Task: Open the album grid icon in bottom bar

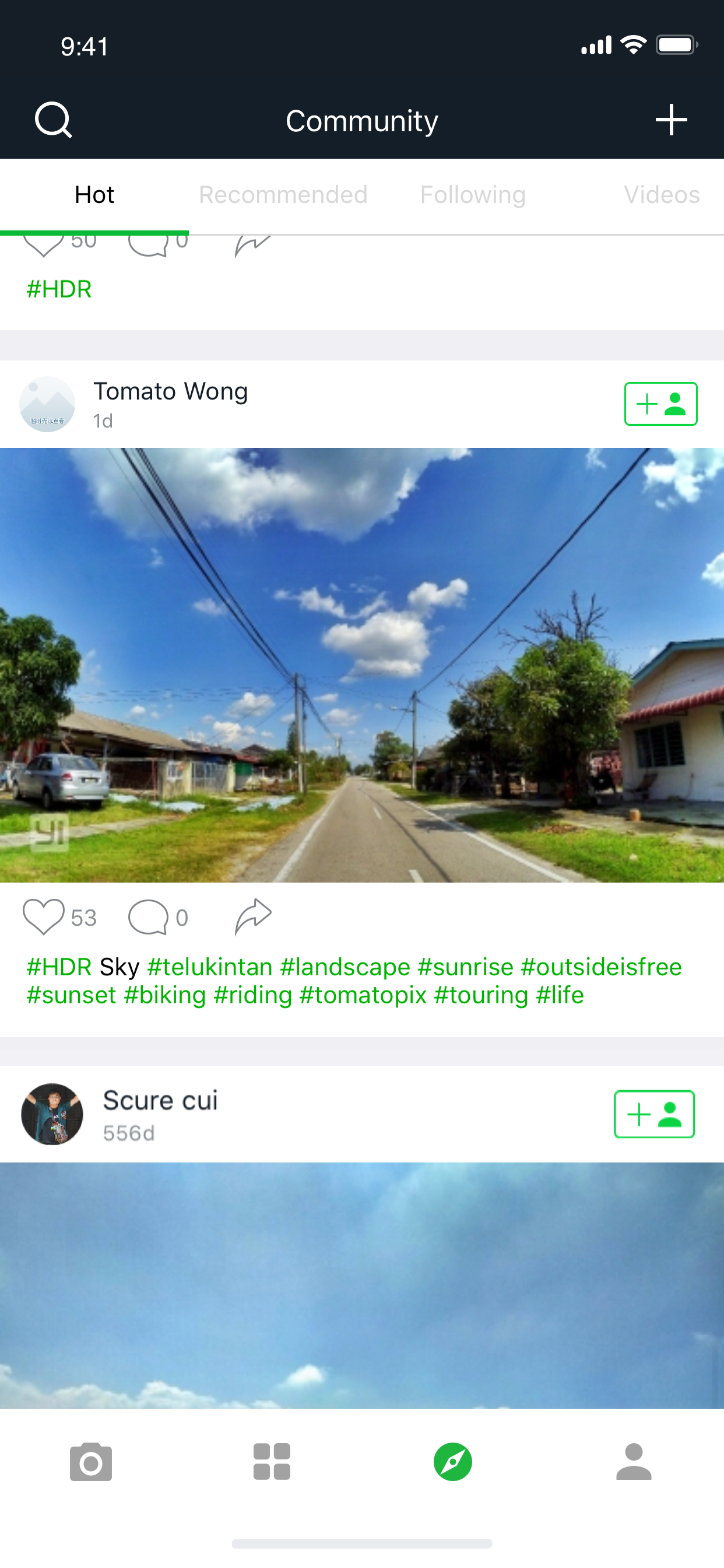Action: 271,1461
